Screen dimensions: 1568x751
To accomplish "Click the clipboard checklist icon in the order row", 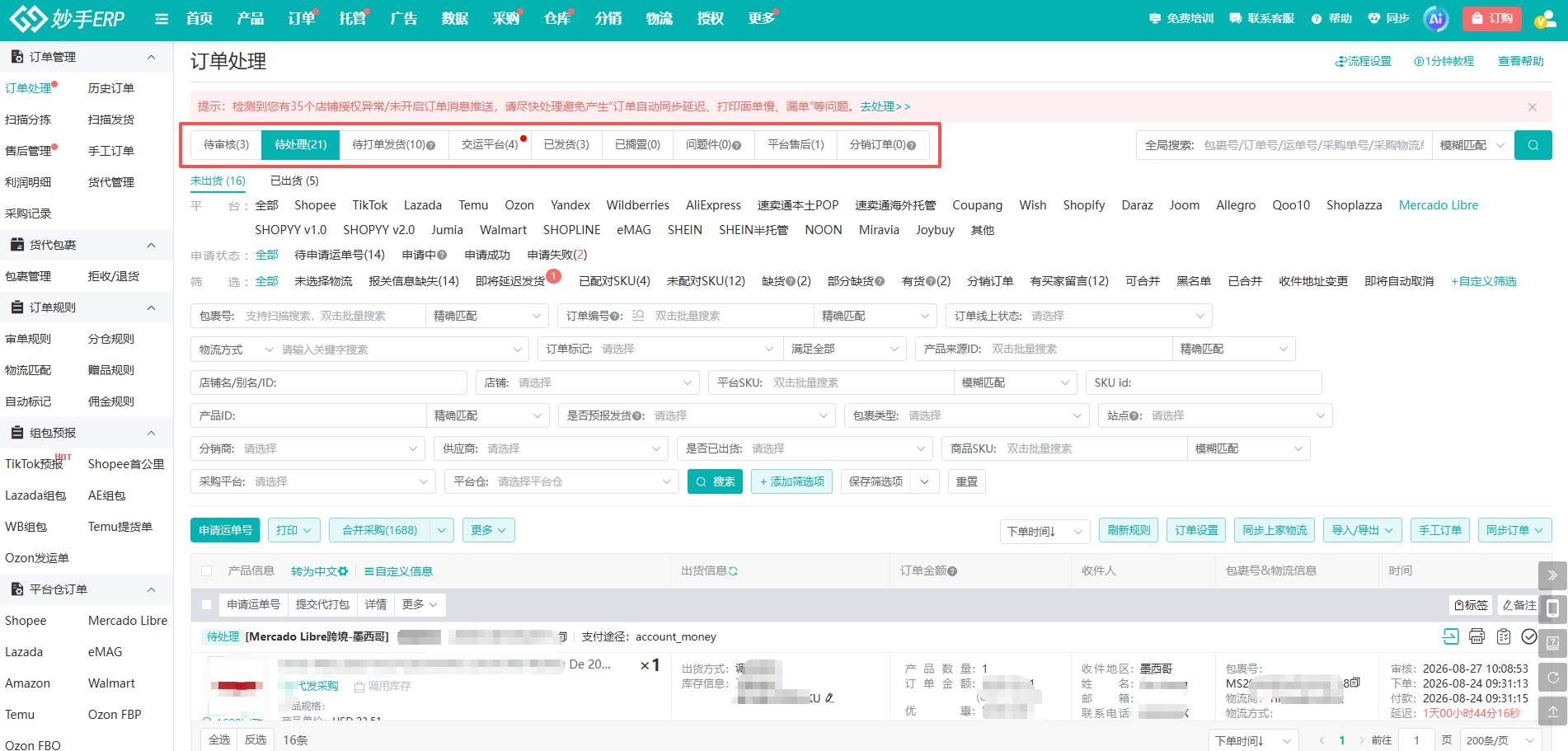I will [x=1504, y=636].
